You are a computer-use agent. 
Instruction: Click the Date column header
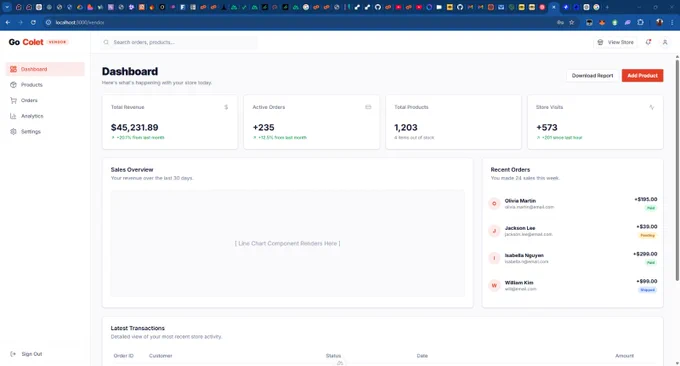(422, 356)
